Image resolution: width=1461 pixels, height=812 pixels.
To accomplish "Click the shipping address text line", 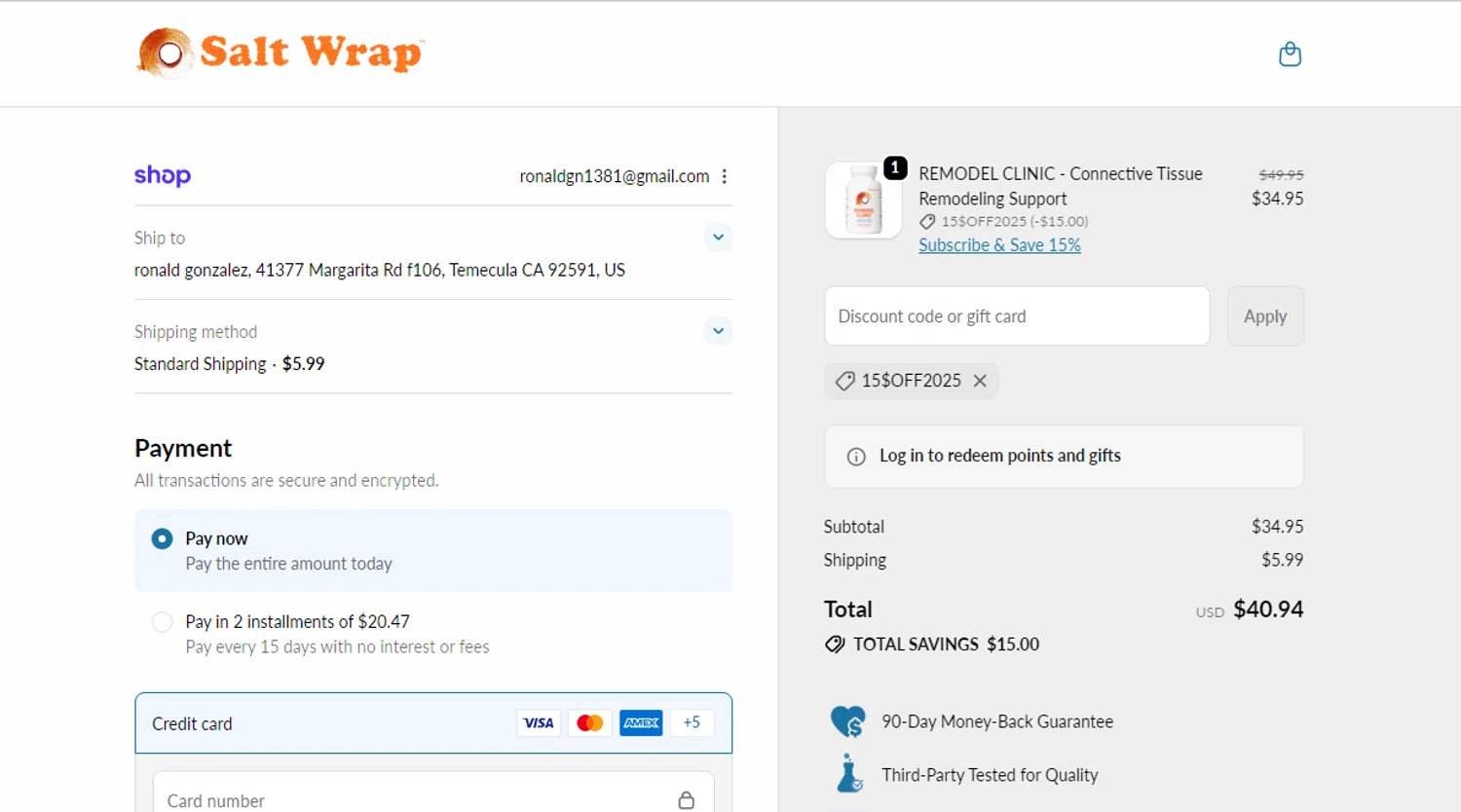I will pos(380,271).
